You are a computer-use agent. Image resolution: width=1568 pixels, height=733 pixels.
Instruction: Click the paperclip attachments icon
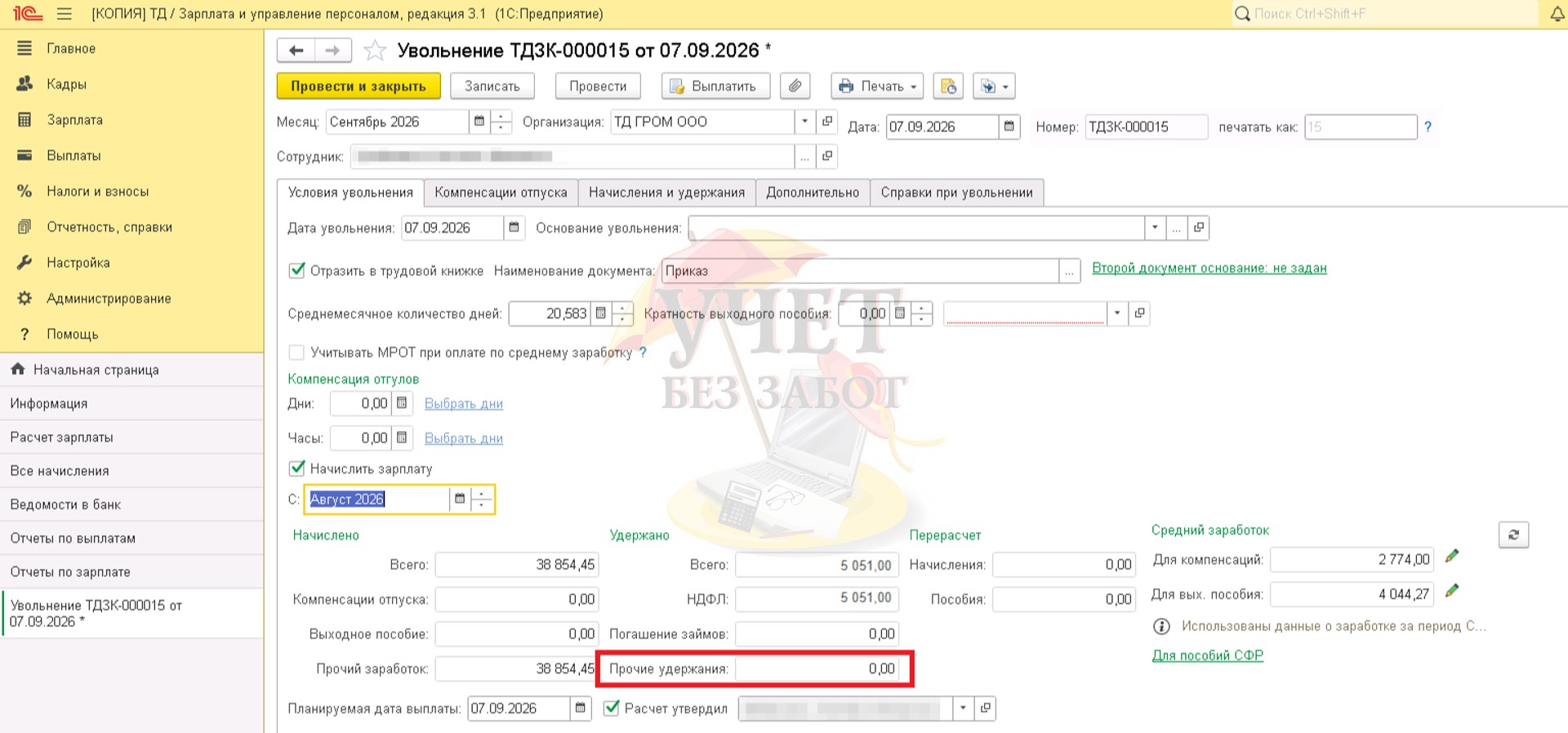795,86
